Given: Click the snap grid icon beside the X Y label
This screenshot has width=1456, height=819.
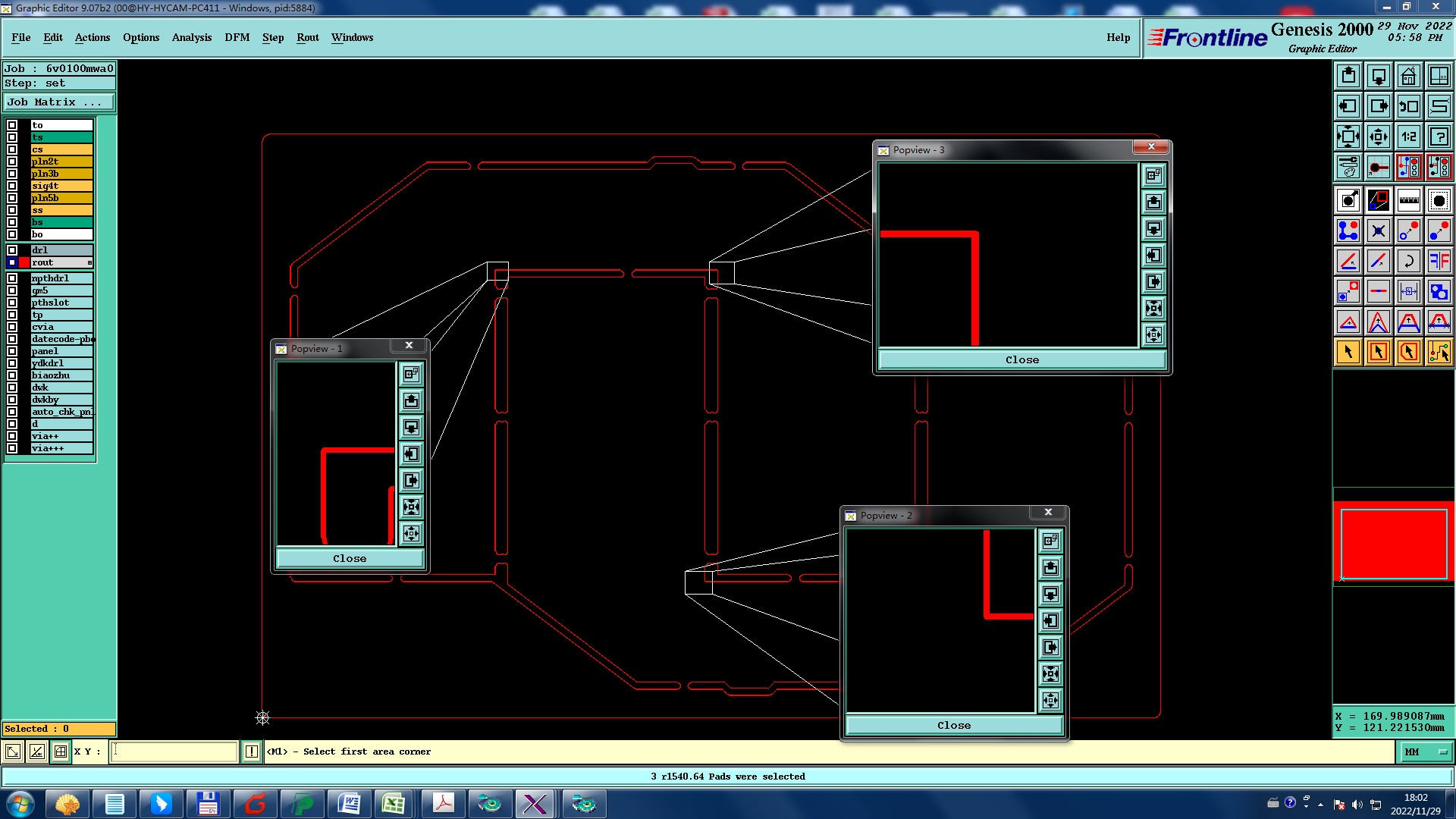Looking at the screenshot, I should pos(61,752).
